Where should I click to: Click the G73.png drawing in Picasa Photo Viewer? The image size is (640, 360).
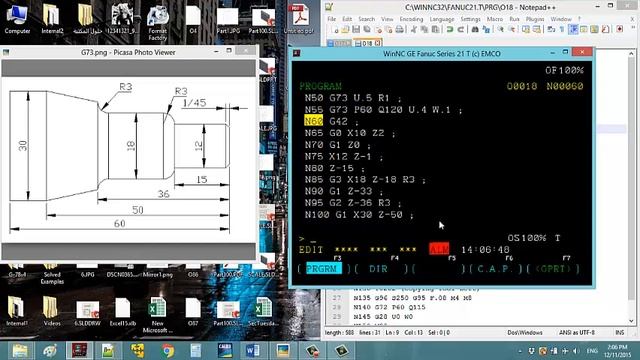[x=128, y=160]
